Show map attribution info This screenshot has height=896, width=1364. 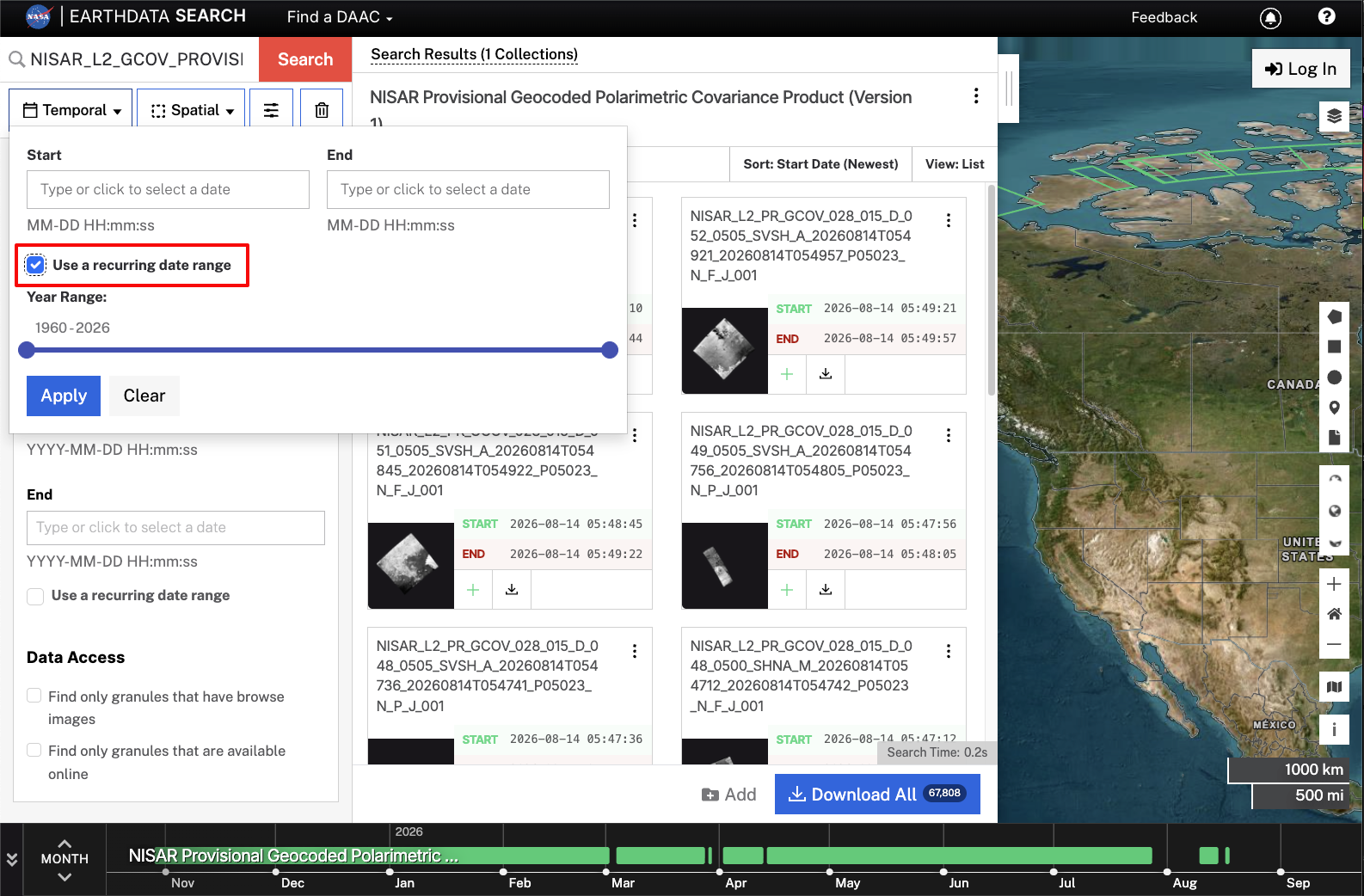(x=1334, y=729)
